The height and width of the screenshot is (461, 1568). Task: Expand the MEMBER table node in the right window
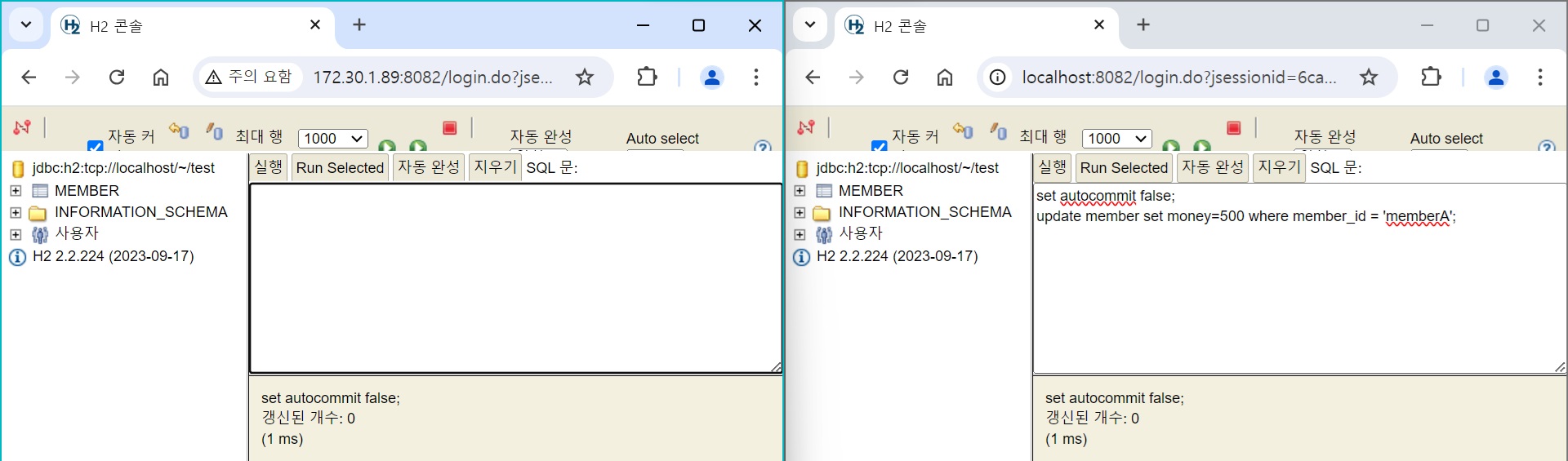point(800,191)
